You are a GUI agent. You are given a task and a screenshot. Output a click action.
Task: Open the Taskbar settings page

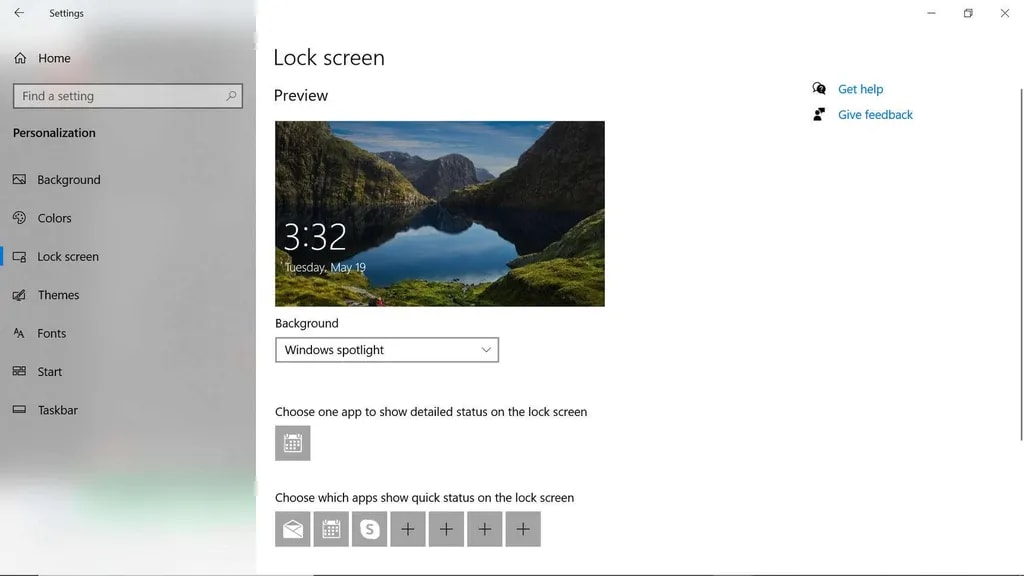(57, 410)
